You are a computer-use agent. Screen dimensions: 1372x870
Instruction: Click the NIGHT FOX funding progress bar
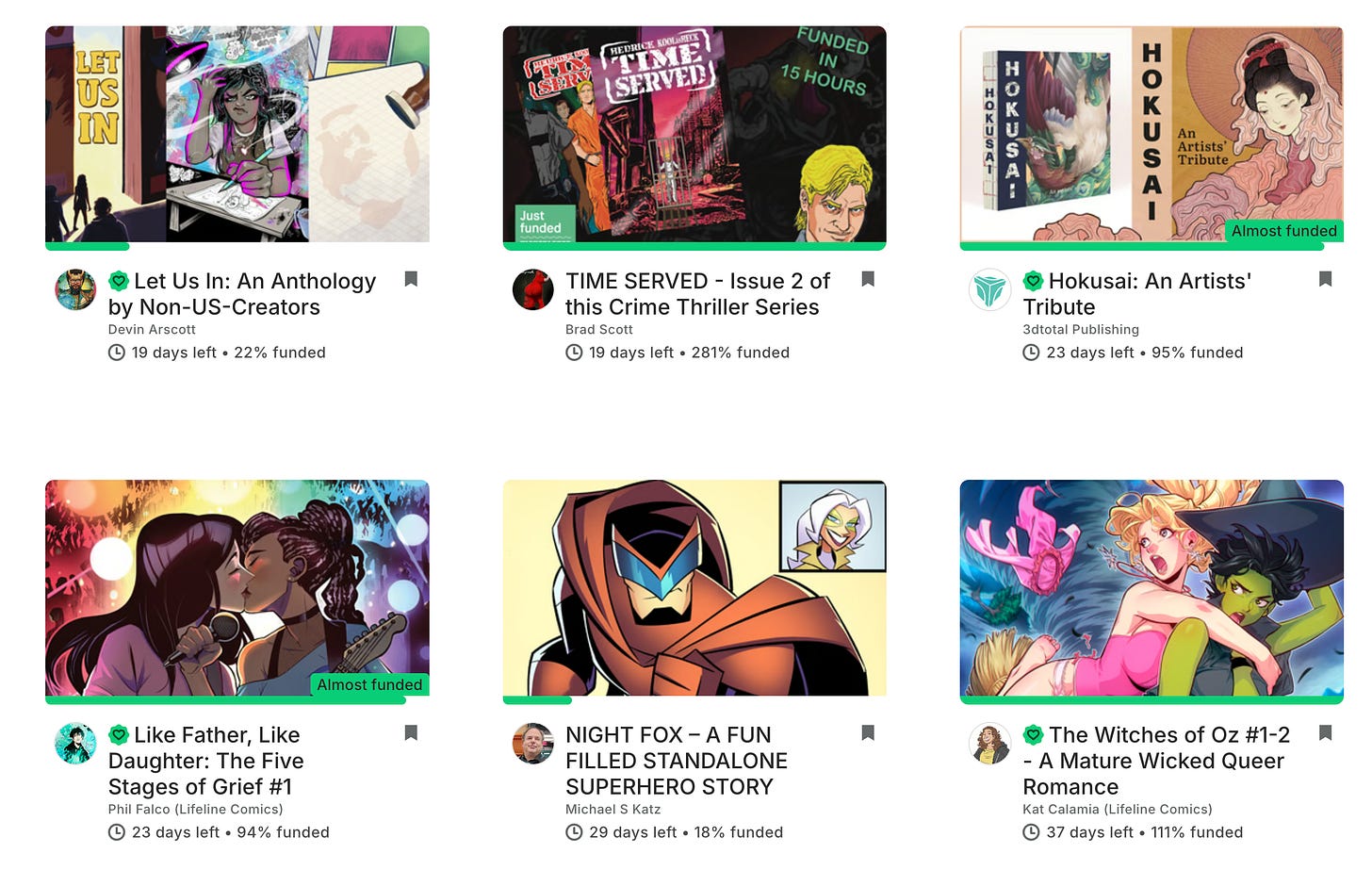click(694, 700)
